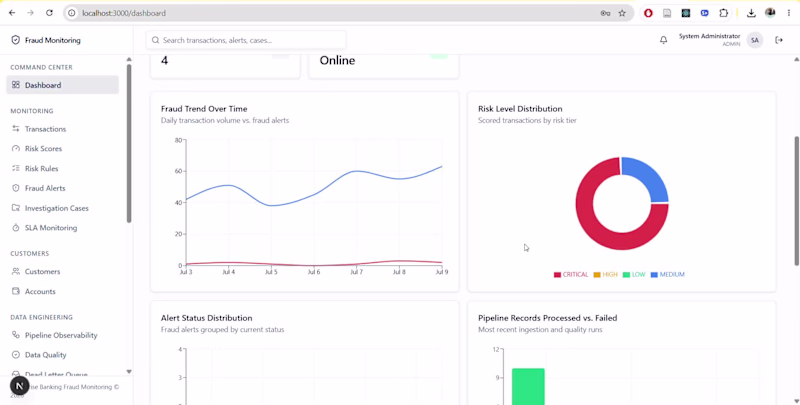Go to Investigation Cases
800x405 pixels.
tap(62, 208)
